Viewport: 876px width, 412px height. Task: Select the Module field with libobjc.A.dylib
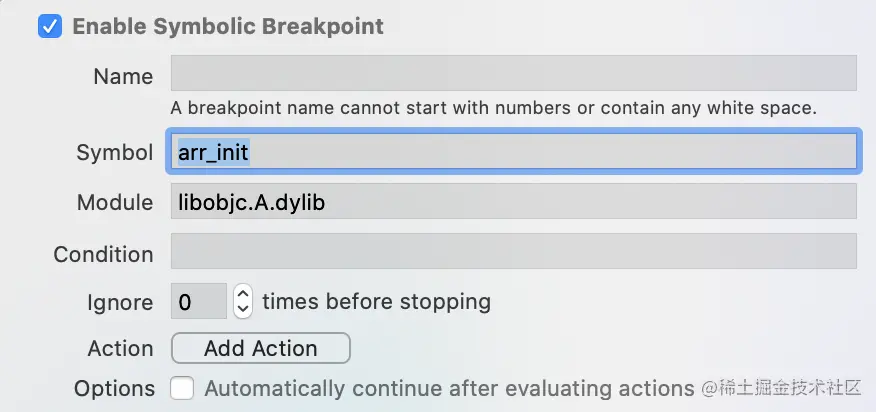coord(513,201)
